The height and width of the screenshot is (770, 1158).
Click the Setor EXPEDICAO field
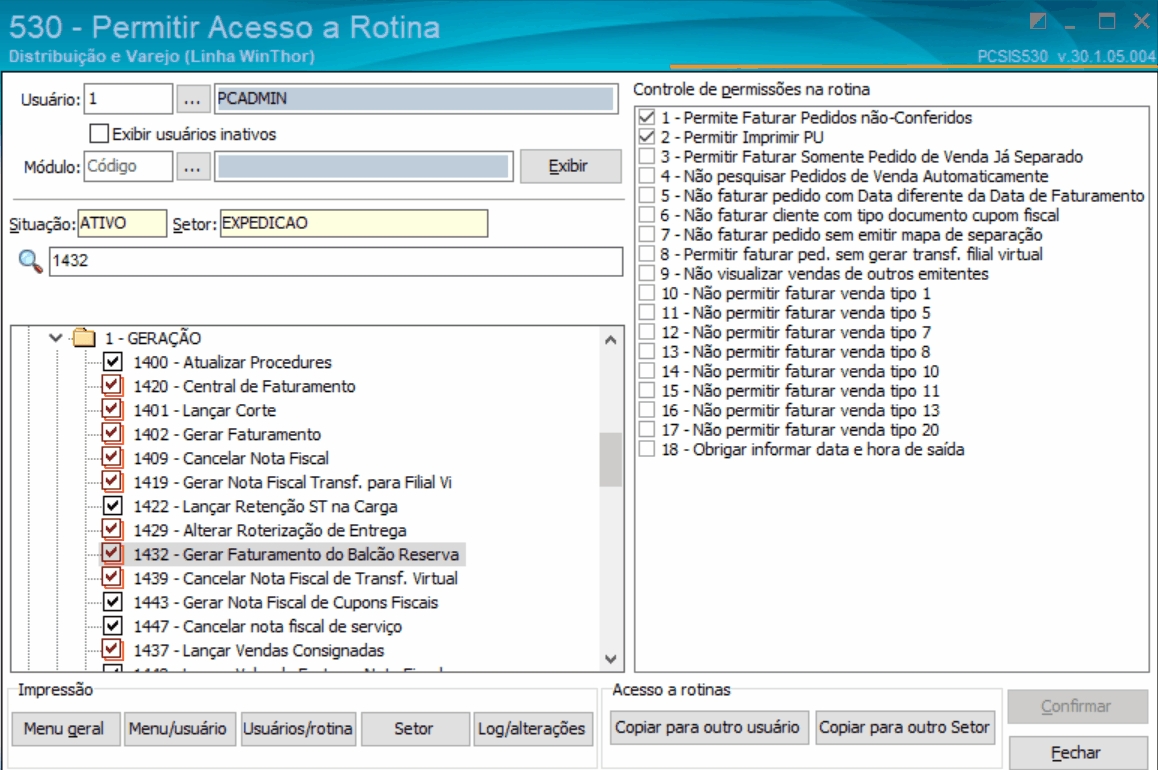pos(354,224)
